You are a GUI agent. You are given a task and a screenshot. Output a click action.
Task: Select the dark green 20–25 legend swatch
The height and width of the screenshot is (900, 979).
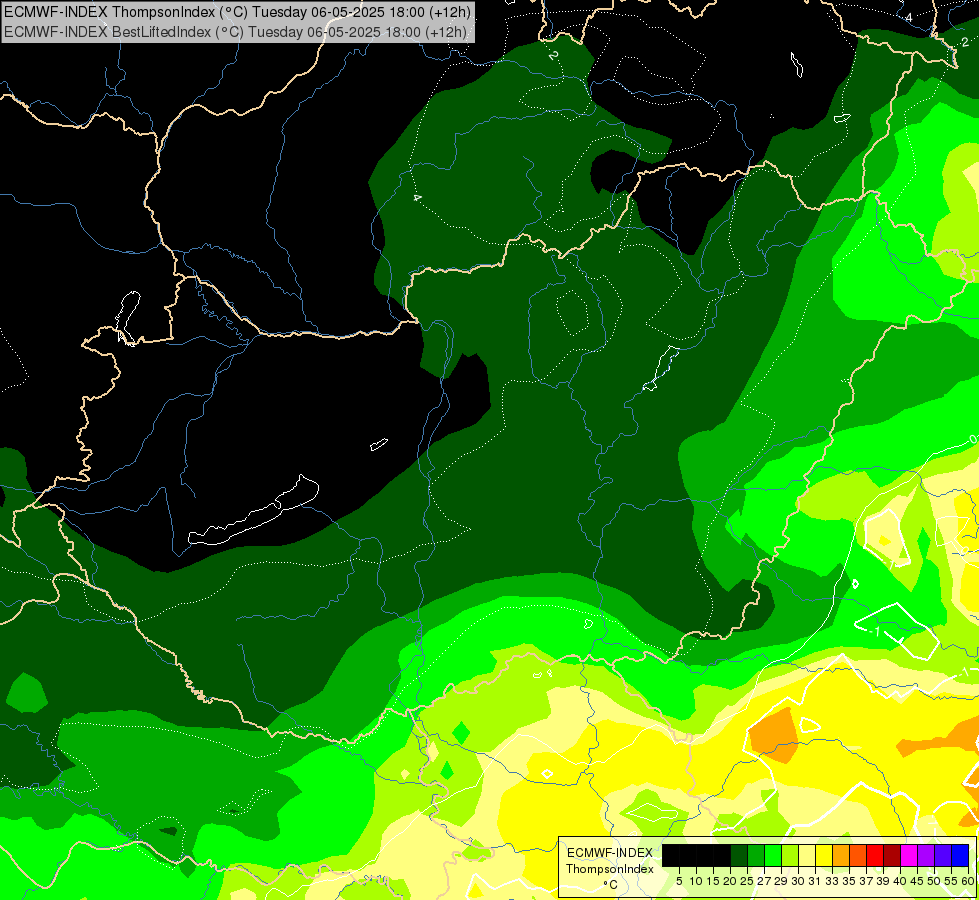[739, 855]
